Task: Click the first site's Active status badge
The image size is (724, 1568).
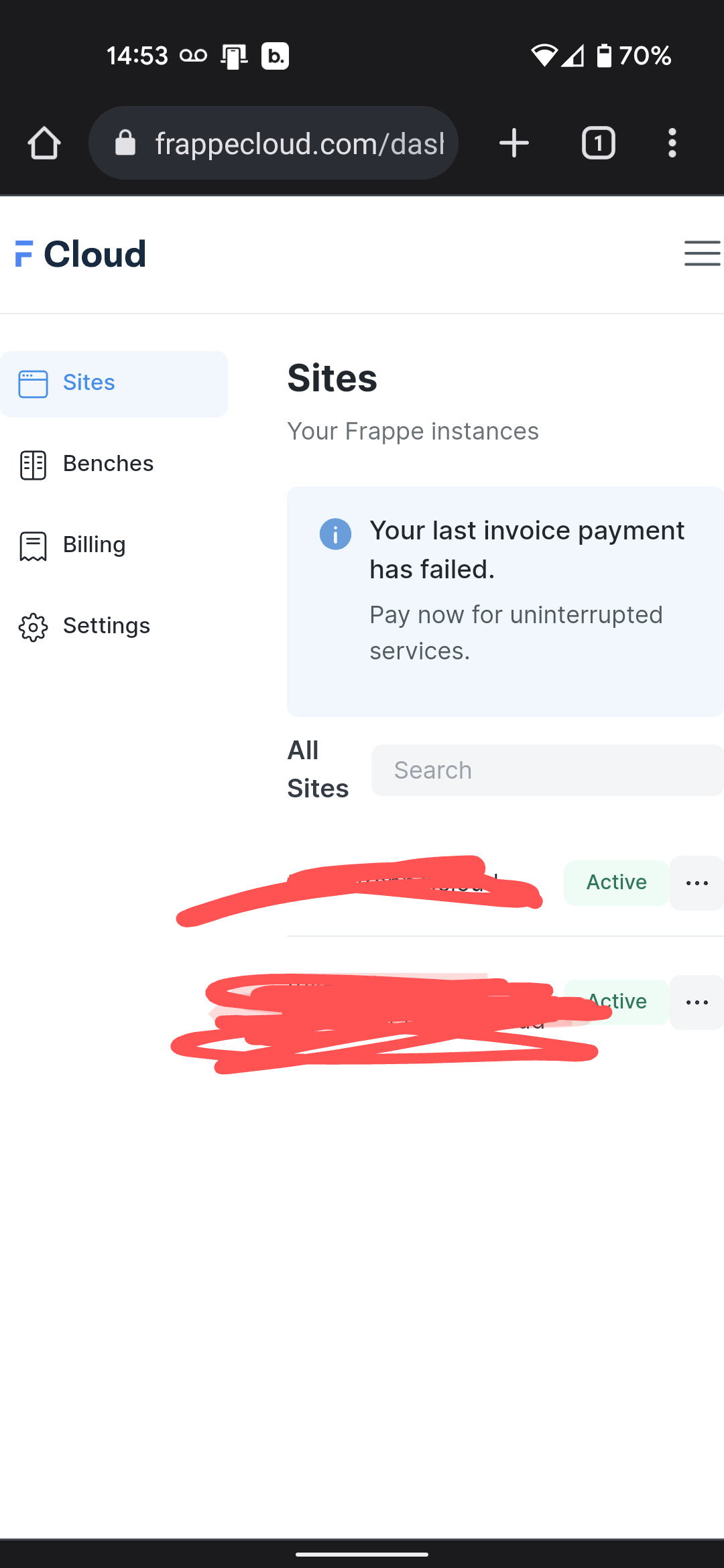Action: [615, 883]
